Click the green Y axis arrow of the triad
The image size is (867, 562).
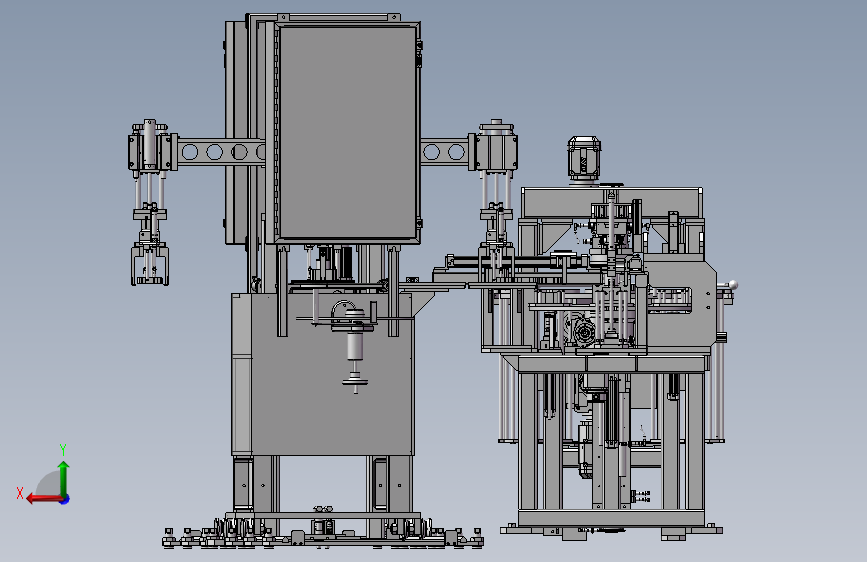pos(64,478)
